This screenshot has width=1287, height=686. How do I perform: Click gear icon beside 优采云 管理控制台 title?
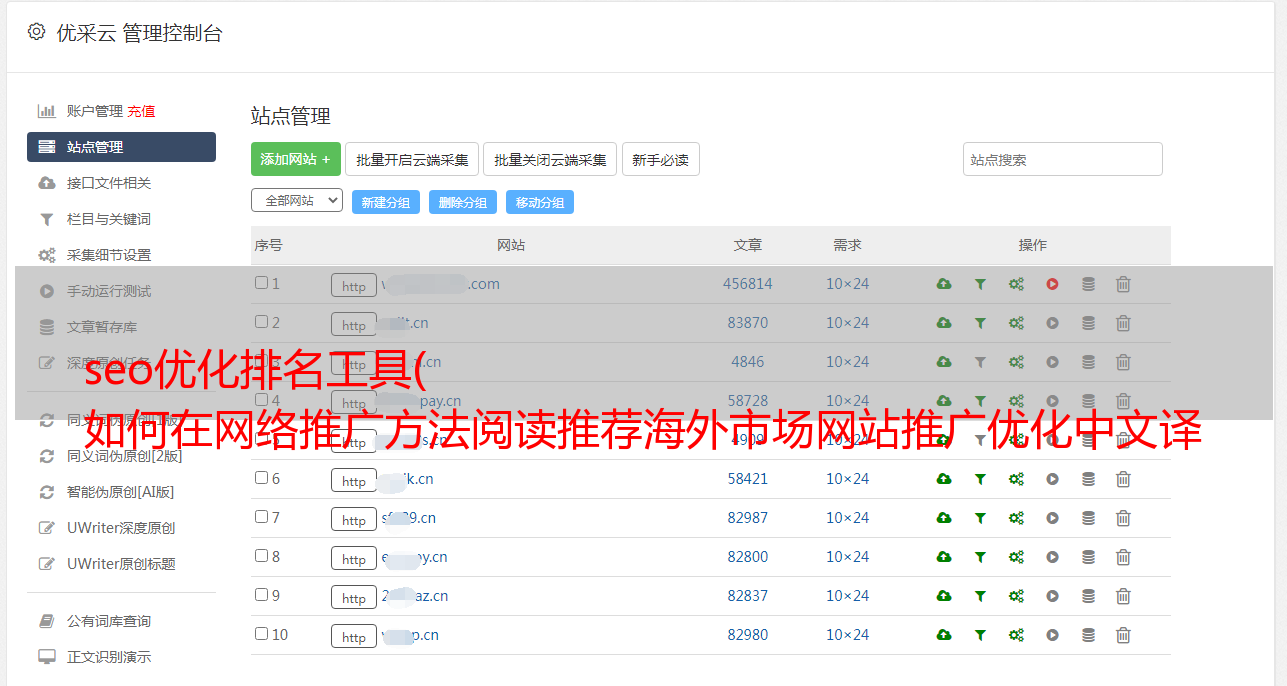click(36, 32)
